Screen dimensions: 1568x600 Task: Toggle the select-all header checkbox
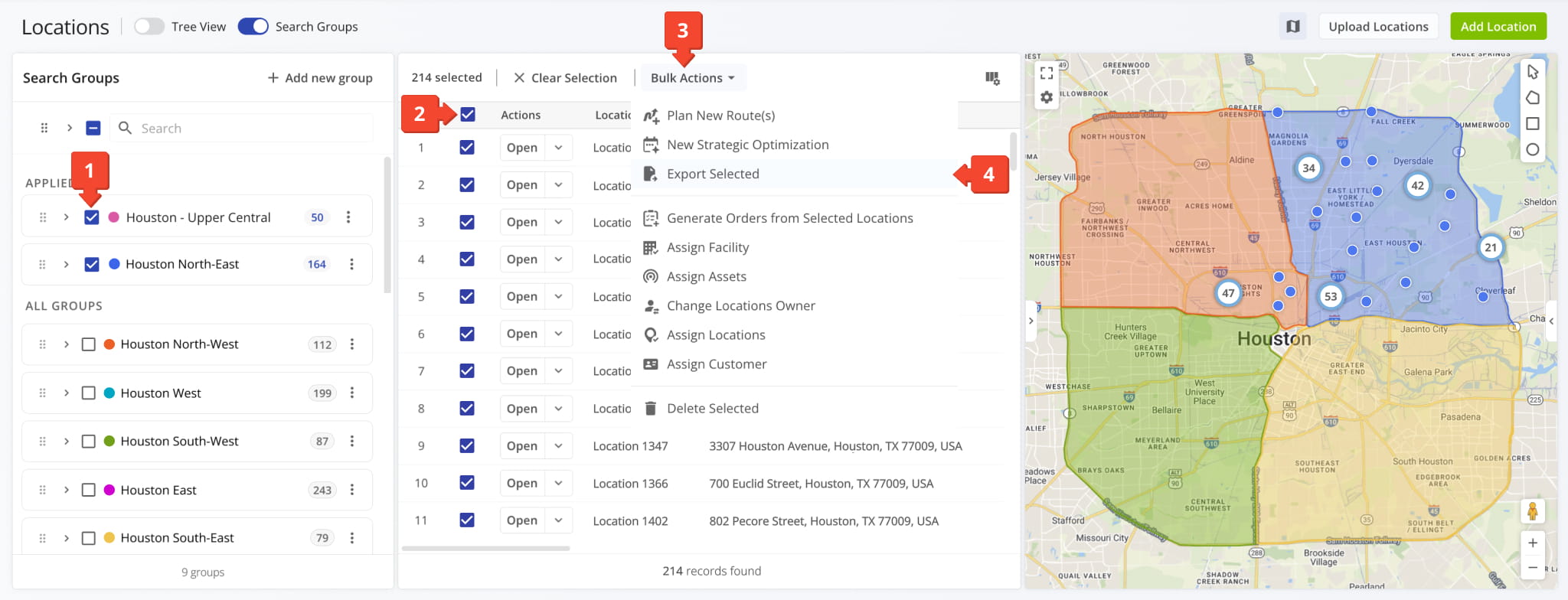(x=468, y=115)
